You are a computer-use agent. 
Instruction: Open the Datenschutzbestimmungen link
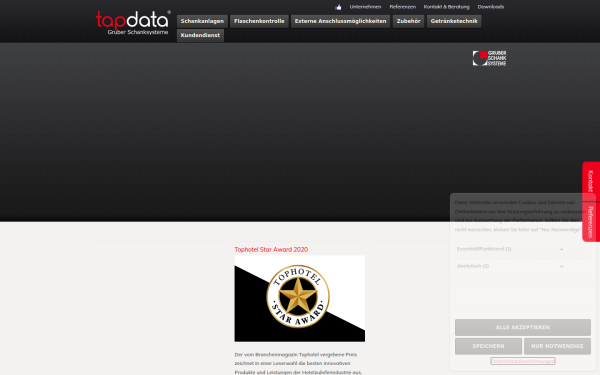click(523, 361)
